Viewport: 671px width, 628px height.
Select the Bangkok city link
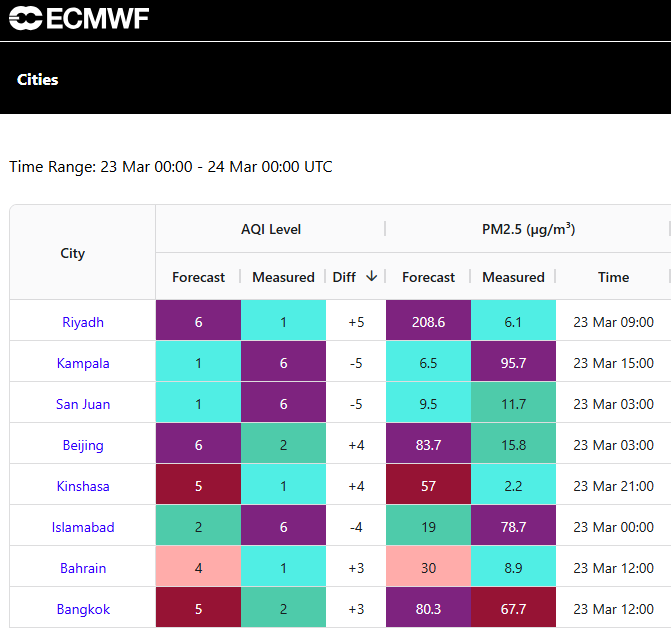pos(83,609)
